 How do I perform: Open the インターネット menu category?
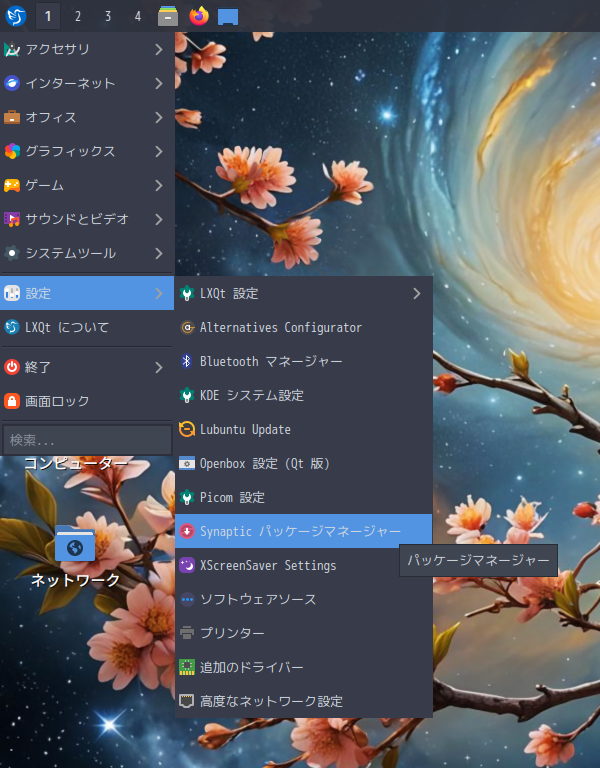click(87, 83)
